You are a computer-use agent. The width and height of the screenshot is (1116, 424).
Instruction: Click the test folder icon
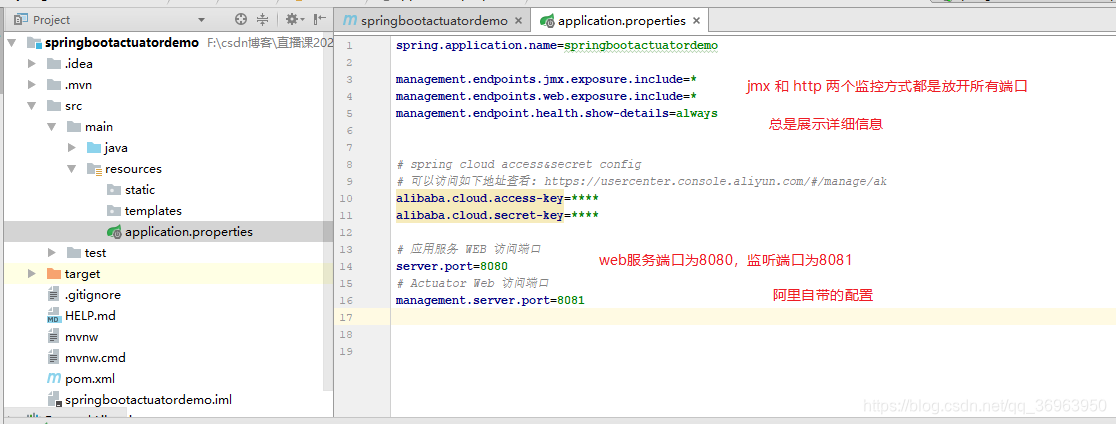pos(73,253)
